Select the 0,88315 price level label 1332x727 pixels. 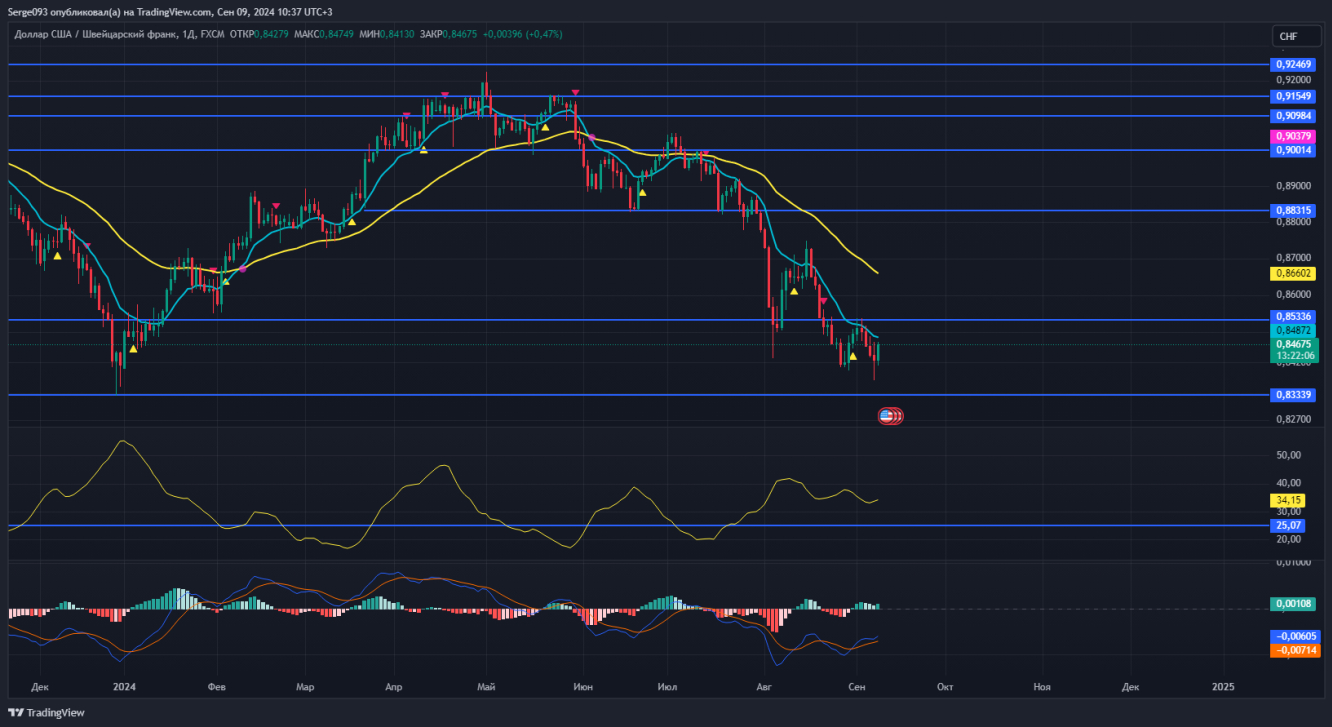click(x=1294, y=211)
